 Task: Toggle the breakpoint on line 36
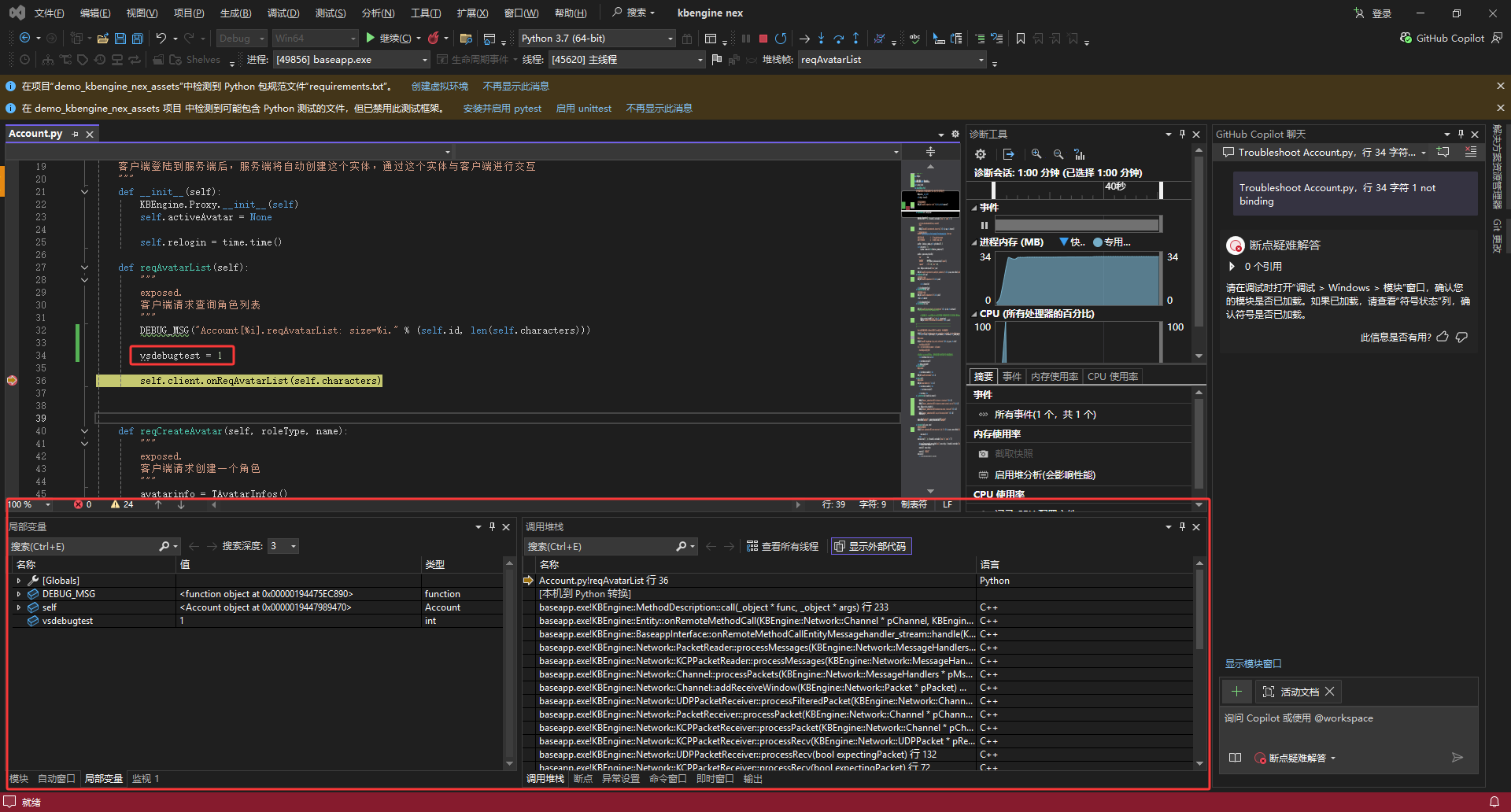tap(12, 381)
